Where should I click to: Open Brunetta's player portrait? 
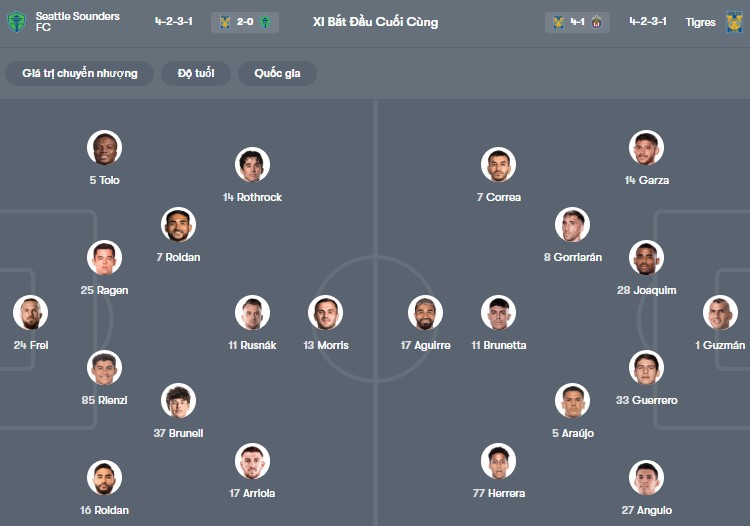(x=499, y=313)
